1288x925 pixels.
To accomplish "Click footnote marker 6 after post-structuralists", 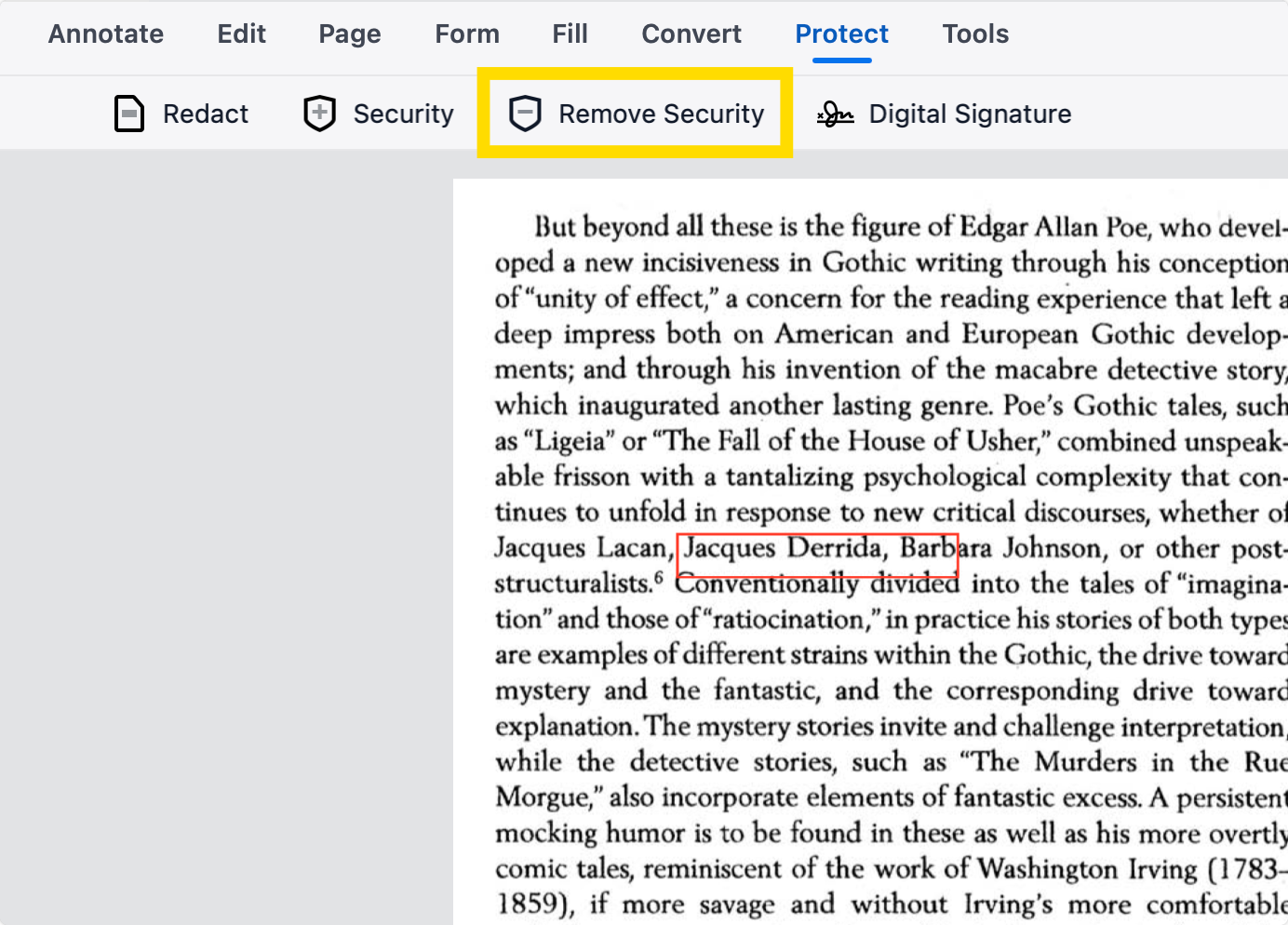I will click(x=659, y=578).
